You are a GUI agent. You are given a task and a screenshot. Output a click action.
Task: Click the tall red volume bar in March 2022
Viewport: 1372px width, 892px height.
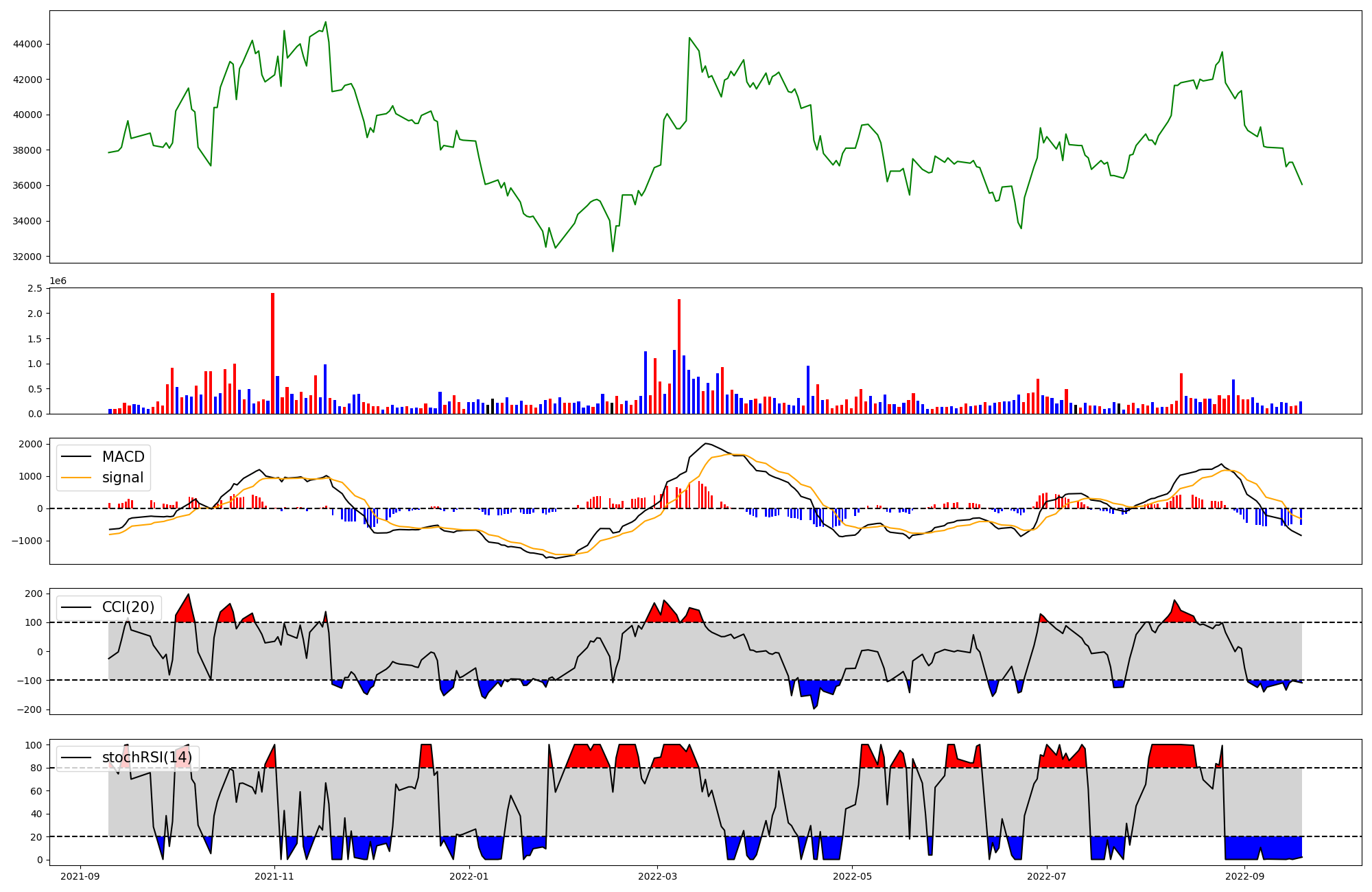tap(679, 357)
